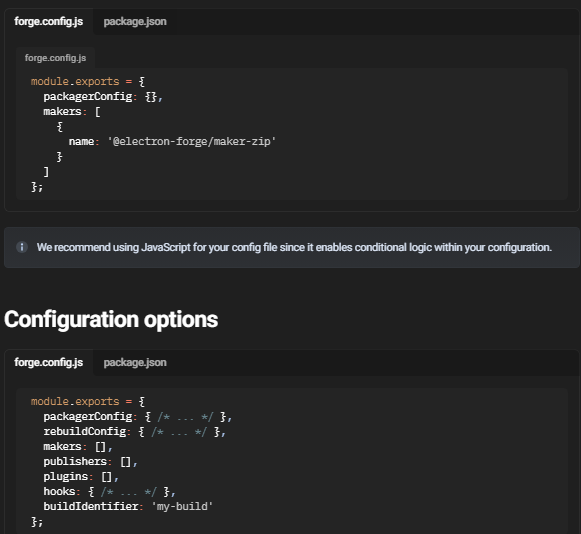Screen dimensions: 581x534
Task: Select the top forge.config.js tab
Action: [x=49, y=22]
